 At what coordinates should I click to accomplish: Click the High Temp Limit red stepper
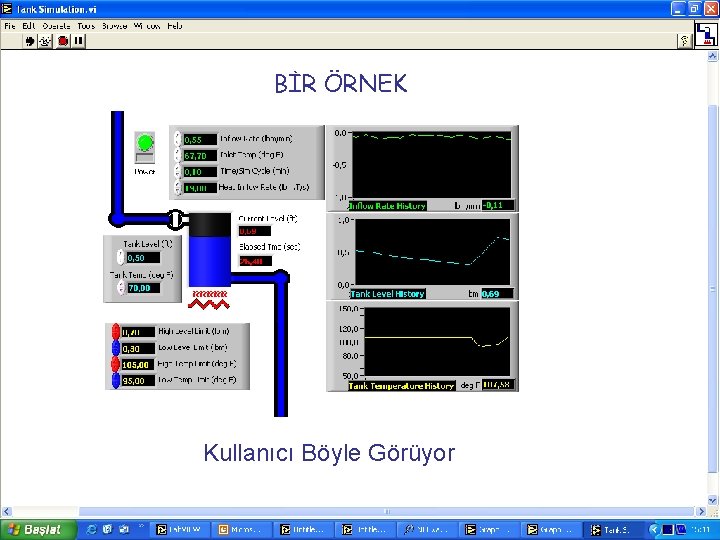(x=116, y=365)
